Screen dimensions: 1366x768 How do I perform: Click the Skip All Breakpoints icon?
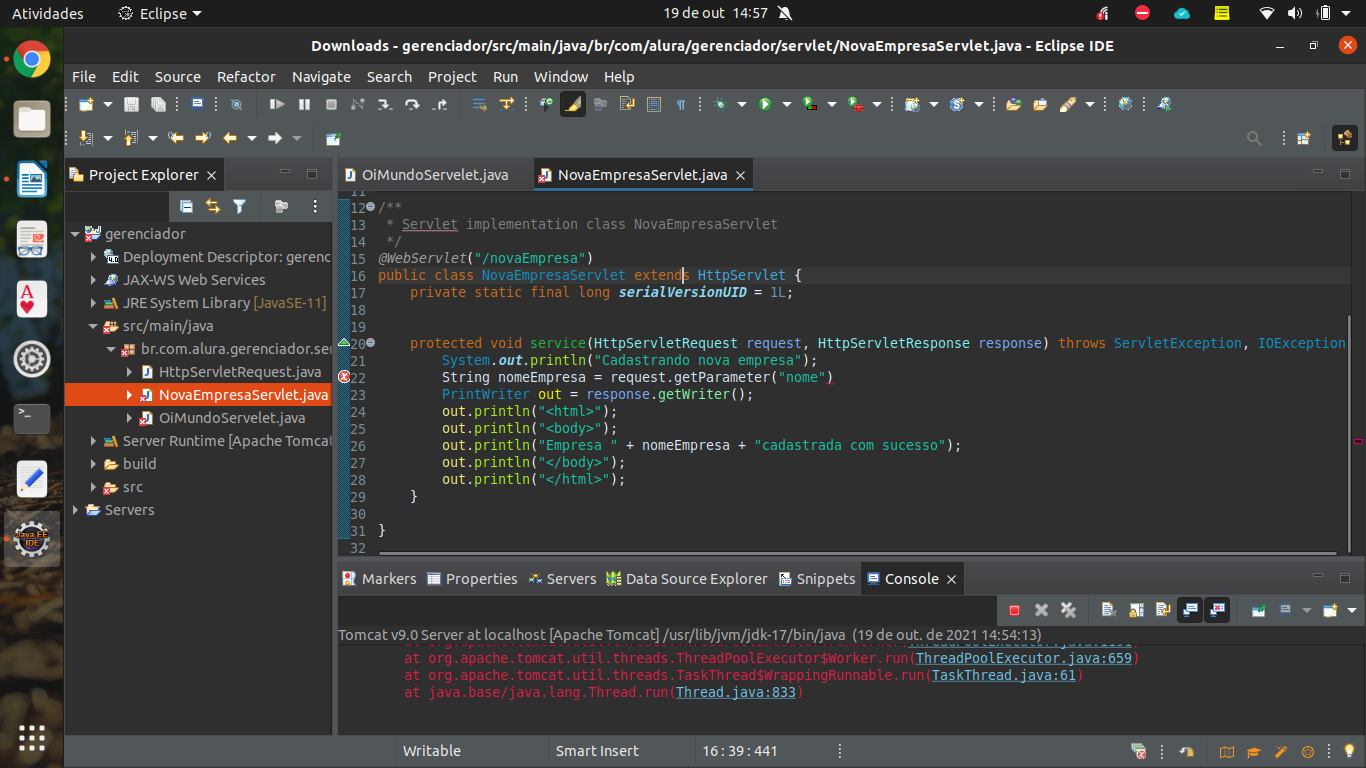click(236, 104)
